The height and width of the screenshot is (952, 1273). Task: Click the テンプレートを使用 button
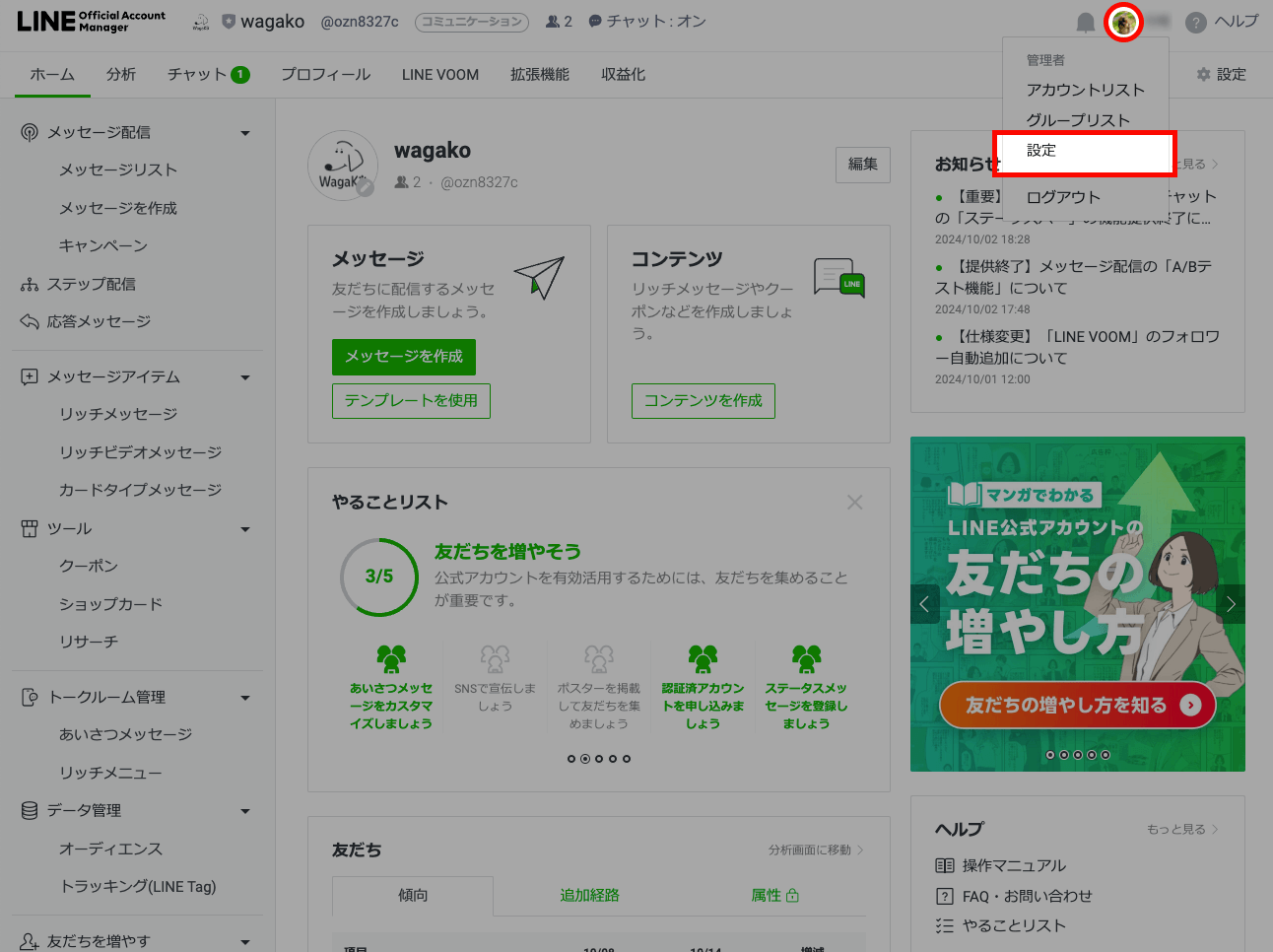point(411,400)
